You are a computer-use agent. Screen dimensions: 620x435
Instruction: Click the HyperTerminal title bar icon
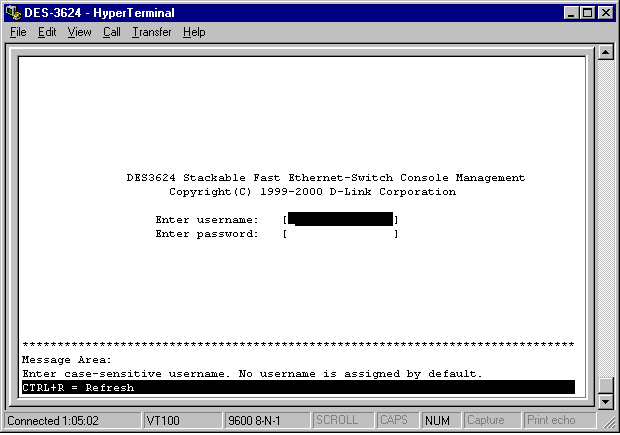coord(12,12)
